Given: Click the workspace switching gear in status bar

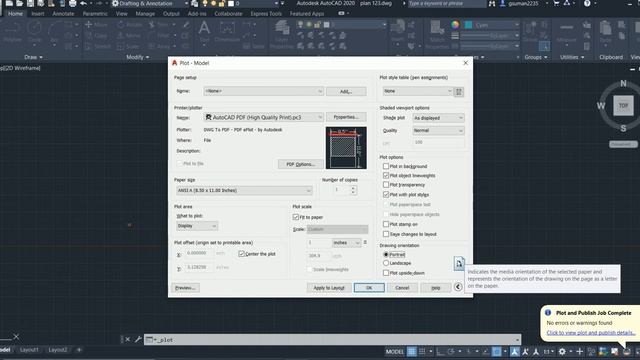Looking at the screenshot, I should [562, 351].
